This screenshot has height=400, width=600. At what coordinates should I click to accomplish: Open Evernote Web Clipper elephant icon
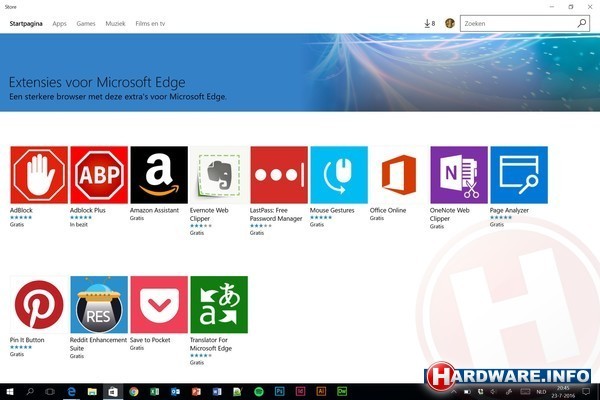(219, 175)
